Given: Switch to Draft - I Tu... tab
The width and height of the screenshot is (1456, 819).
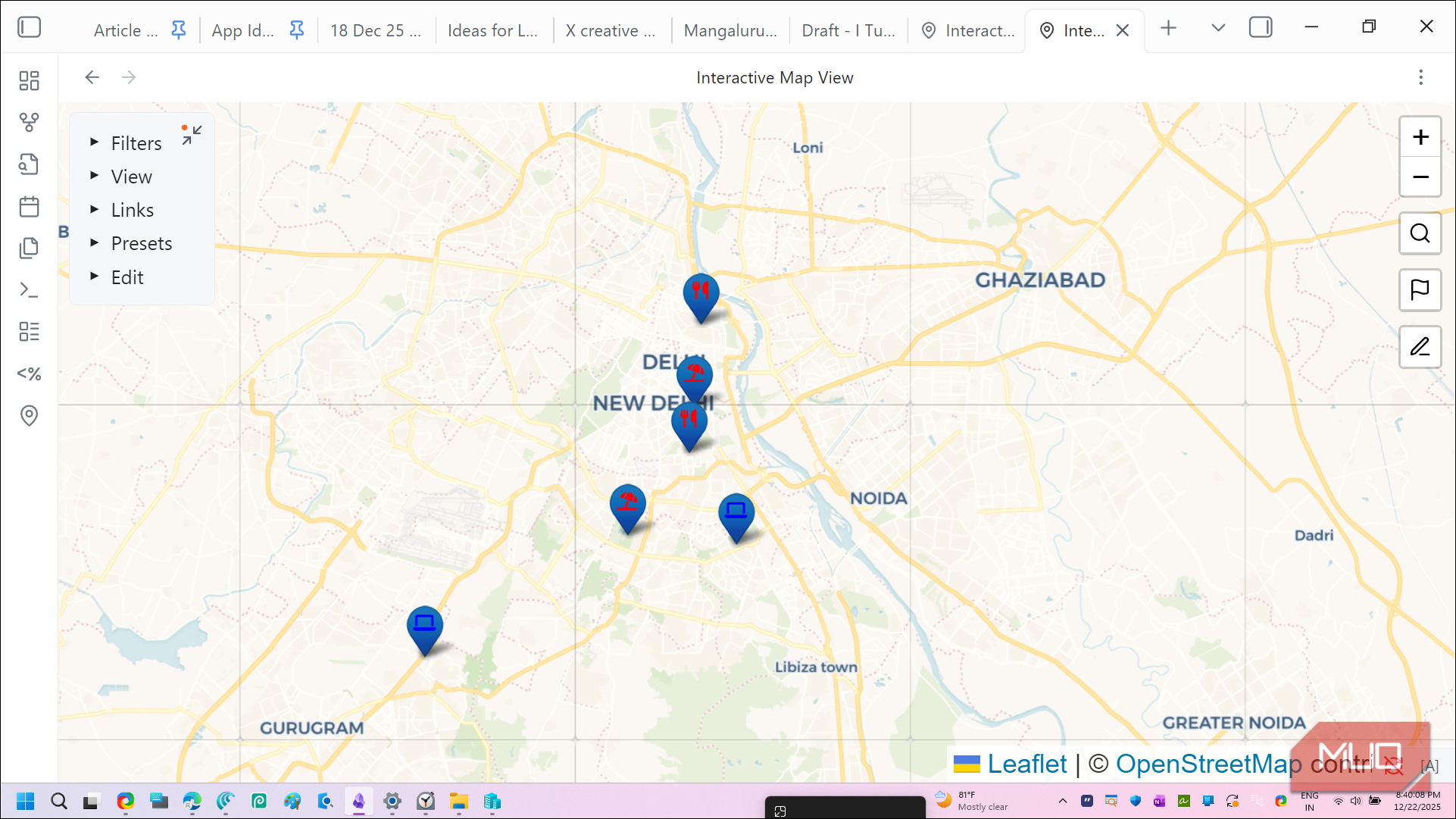Looking at the screenshot, I should pos(848,30).
